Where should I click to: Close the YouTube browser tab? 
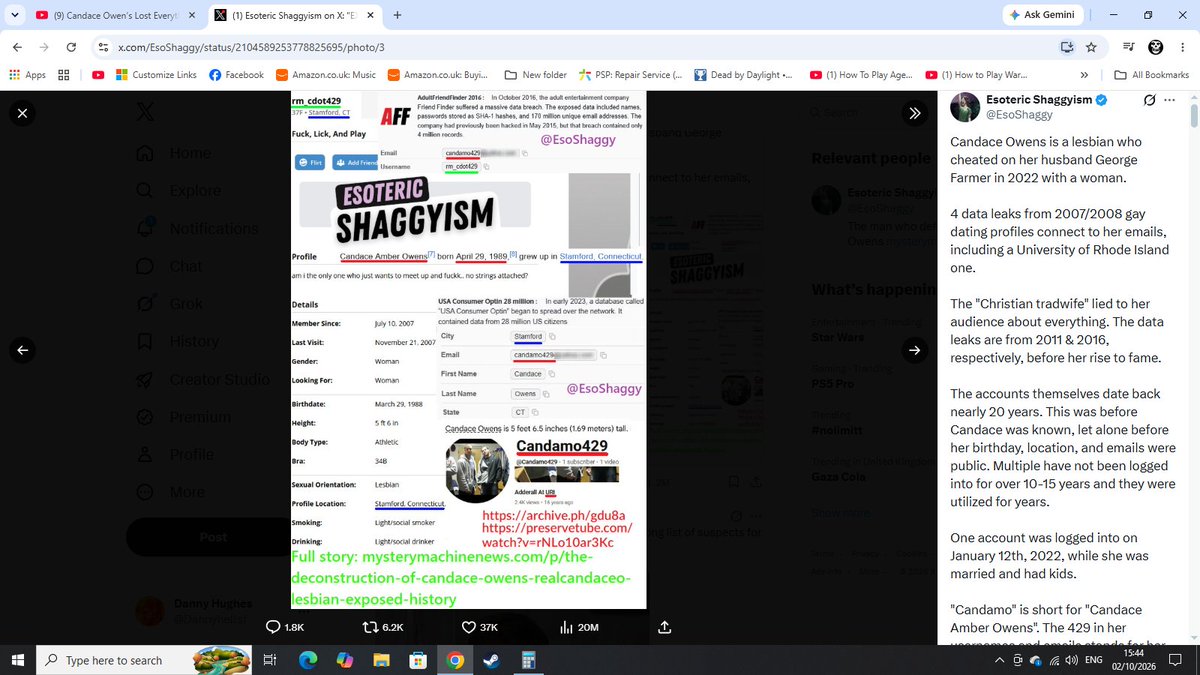[192, 16]
